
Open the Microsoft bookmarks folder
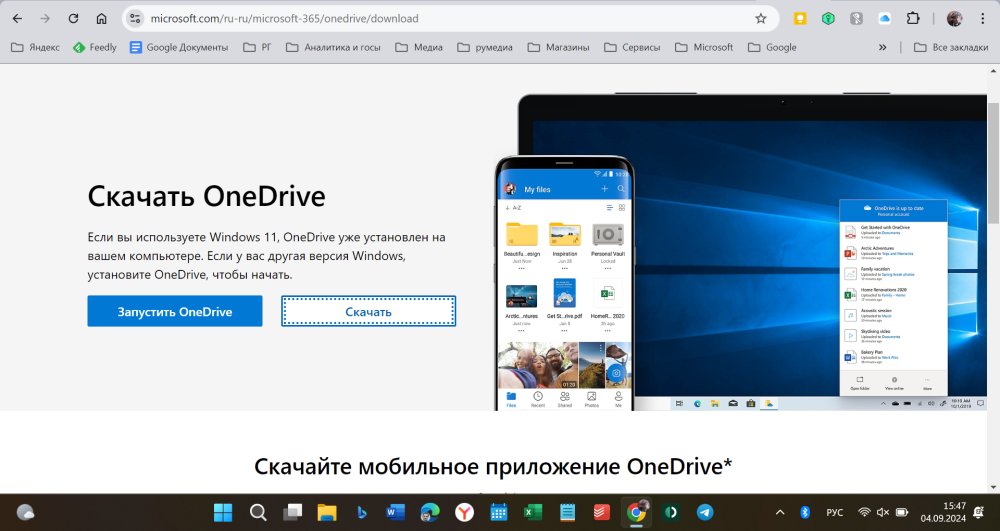click(x=704, y=47)
